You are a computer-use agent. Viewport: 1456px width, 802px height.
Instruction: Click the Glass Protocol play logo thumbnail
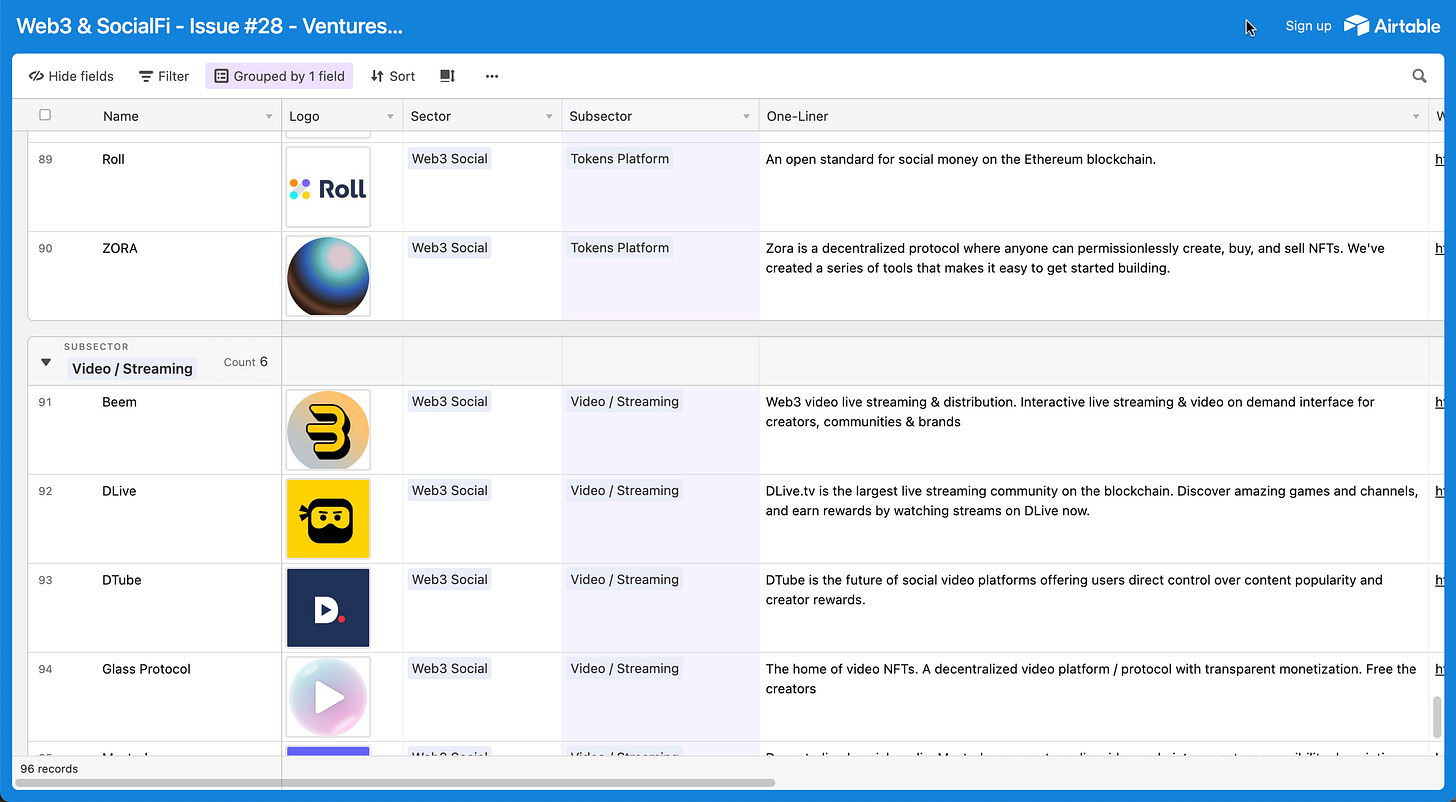pos(328,697)
